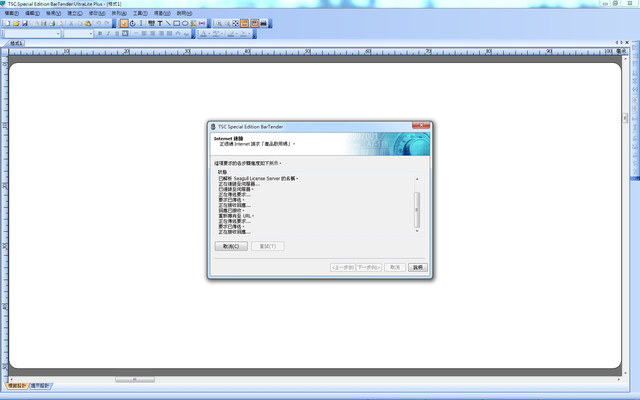Select the 'Seagull License Server' status line
Viewport: 640px width, 400px height.
tap(258, 178)
